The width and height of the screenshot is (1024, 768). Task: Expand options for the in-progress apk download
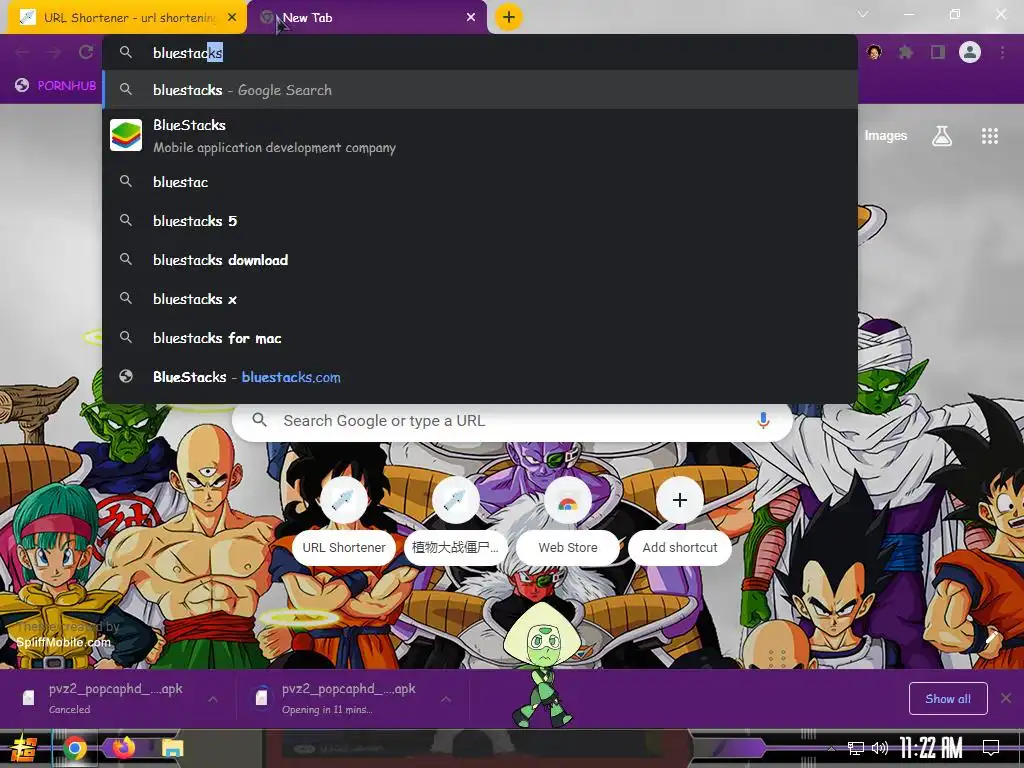[446, 699]
